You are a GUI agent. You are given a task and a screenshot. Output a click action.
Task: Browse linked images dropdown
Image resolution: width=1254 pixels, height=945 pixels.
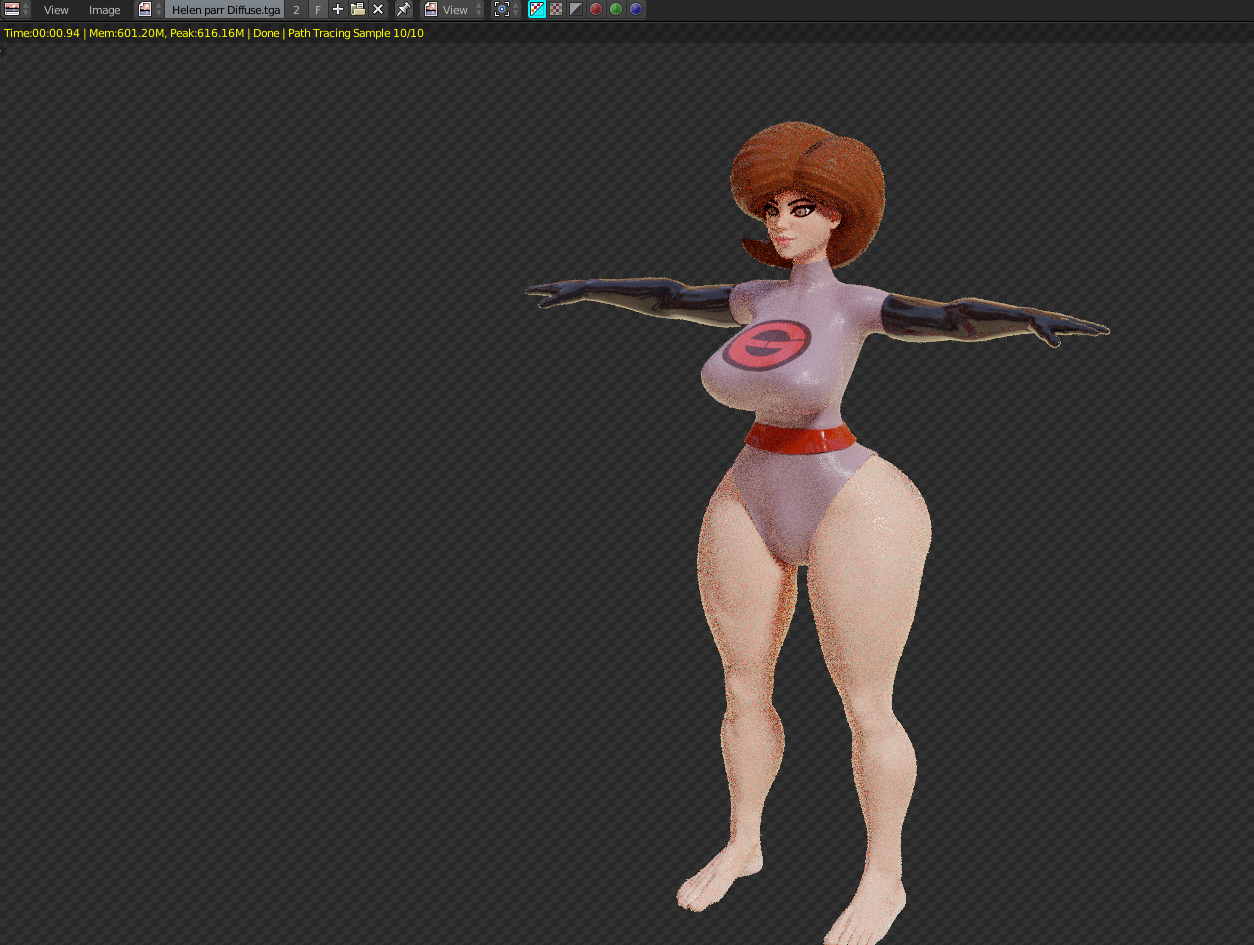pyautogui.click(x=150, y=10)
